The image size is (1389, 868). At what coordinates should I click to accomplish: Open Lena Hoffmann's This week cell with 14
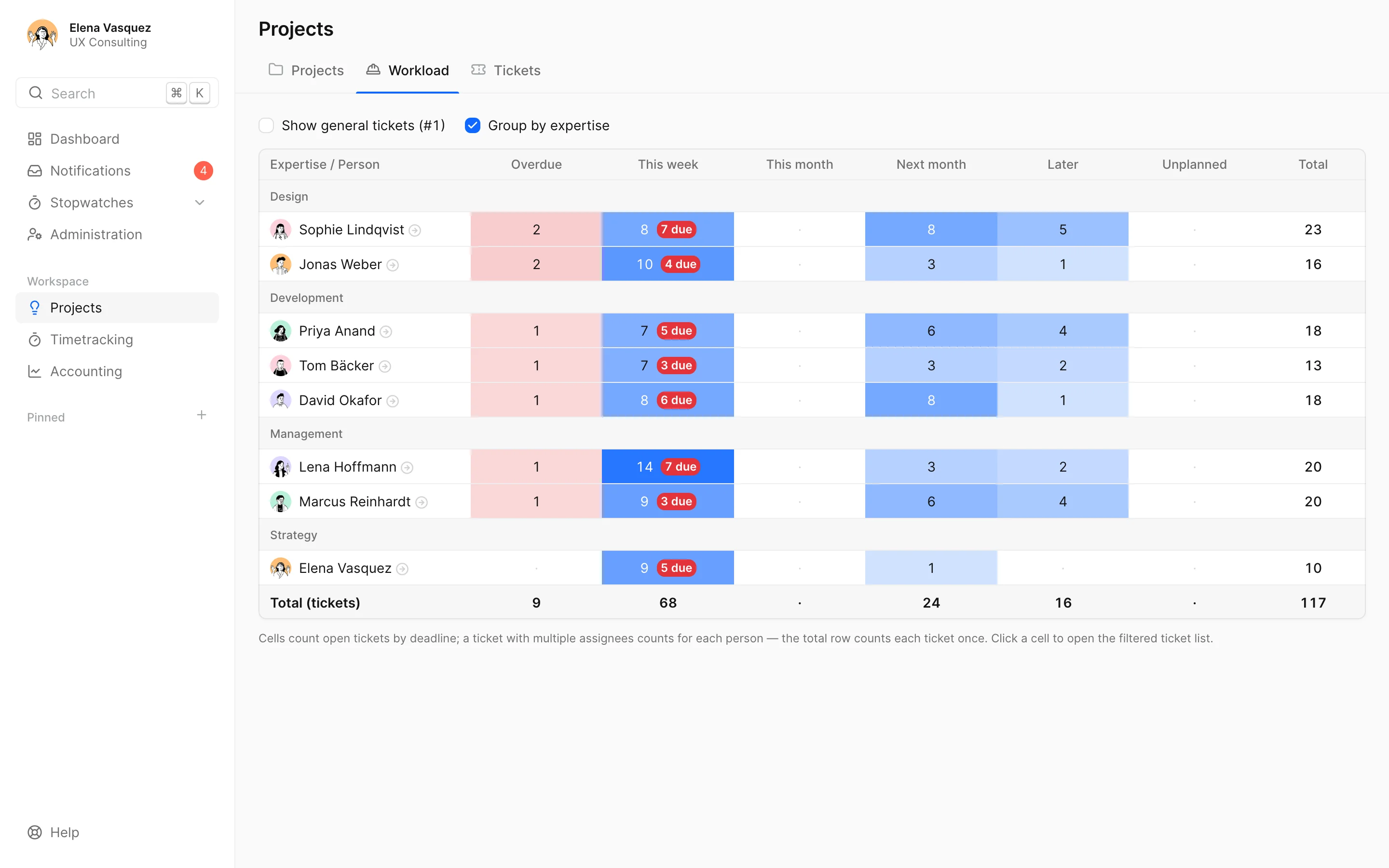pos(667,467)
